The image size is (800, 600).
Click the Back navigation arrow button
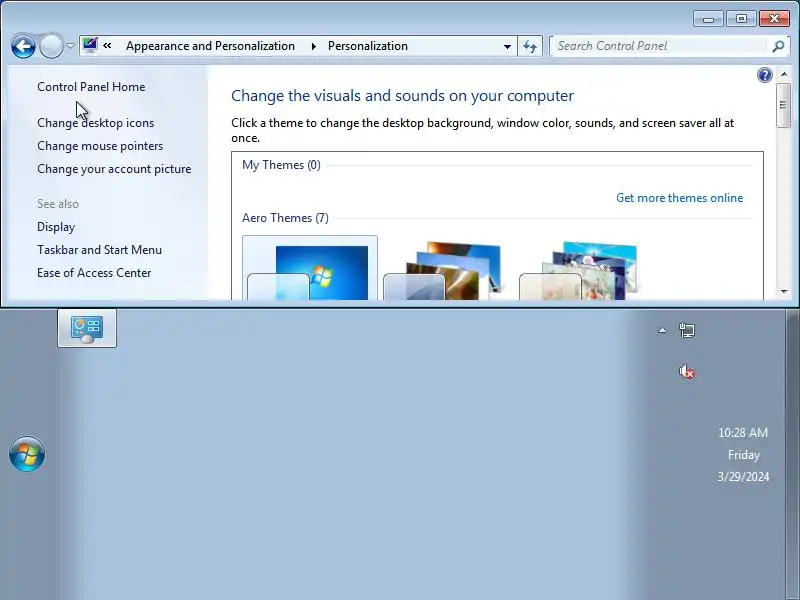click(x=23, y=46)
